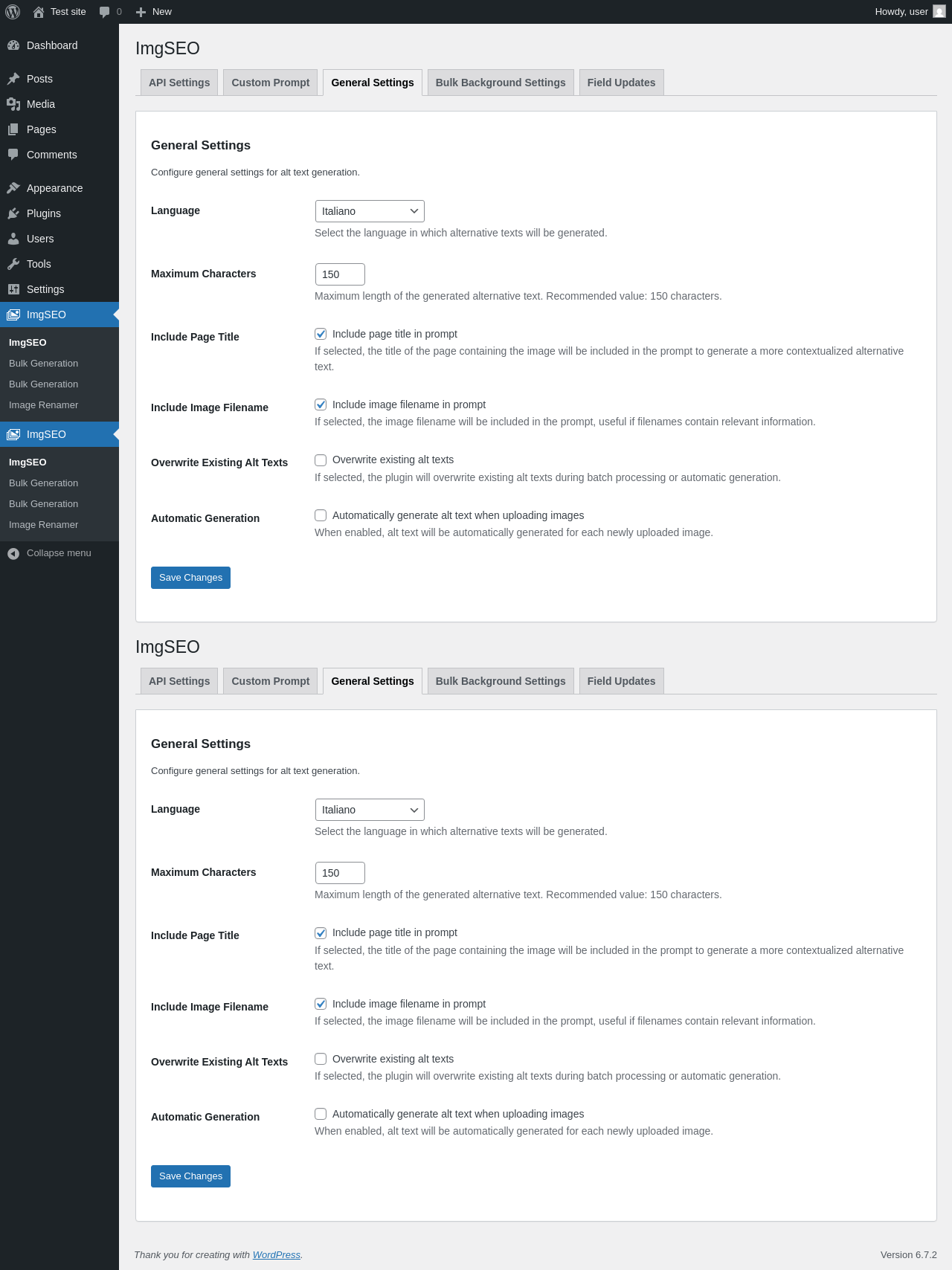Click Version 6.7.2 footer text

pos(909,1254)
